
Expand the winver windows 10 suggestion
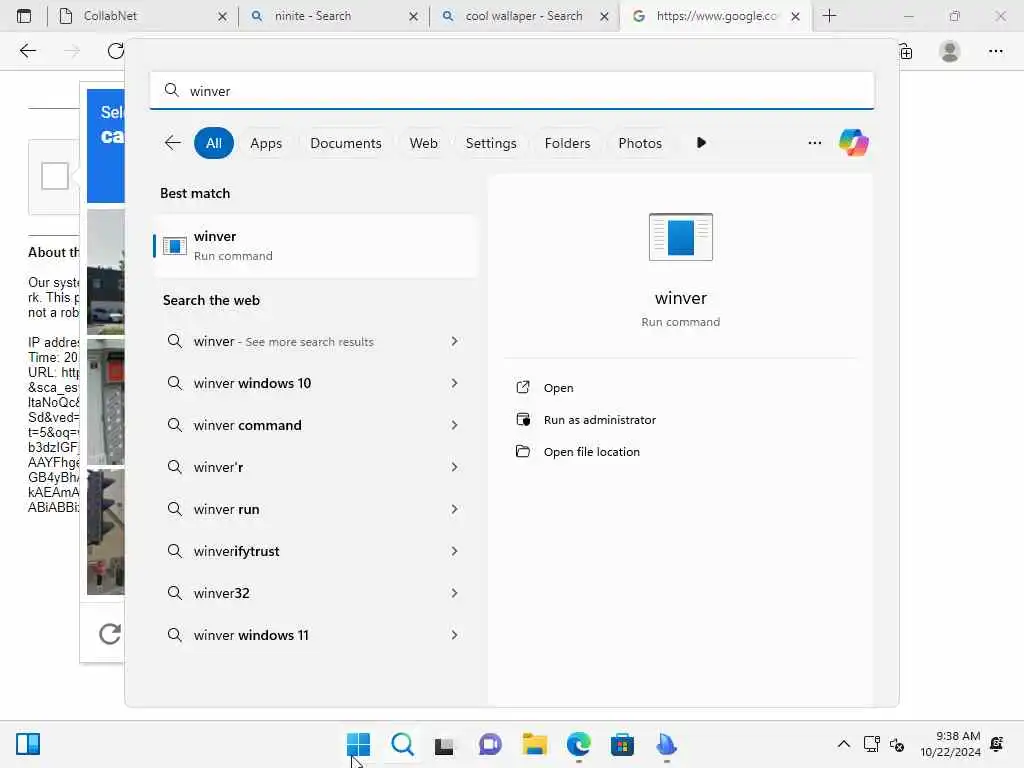(454, 383)
